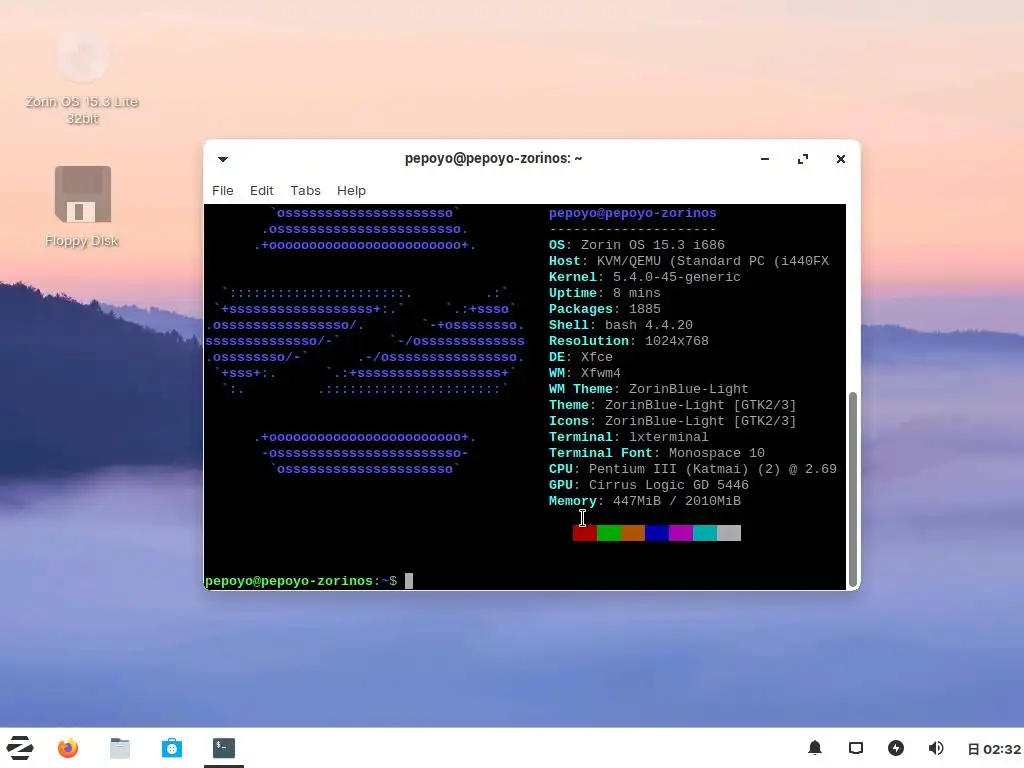1024x768 pixels.
Task: Open the File menu
Action: point(222,191)
